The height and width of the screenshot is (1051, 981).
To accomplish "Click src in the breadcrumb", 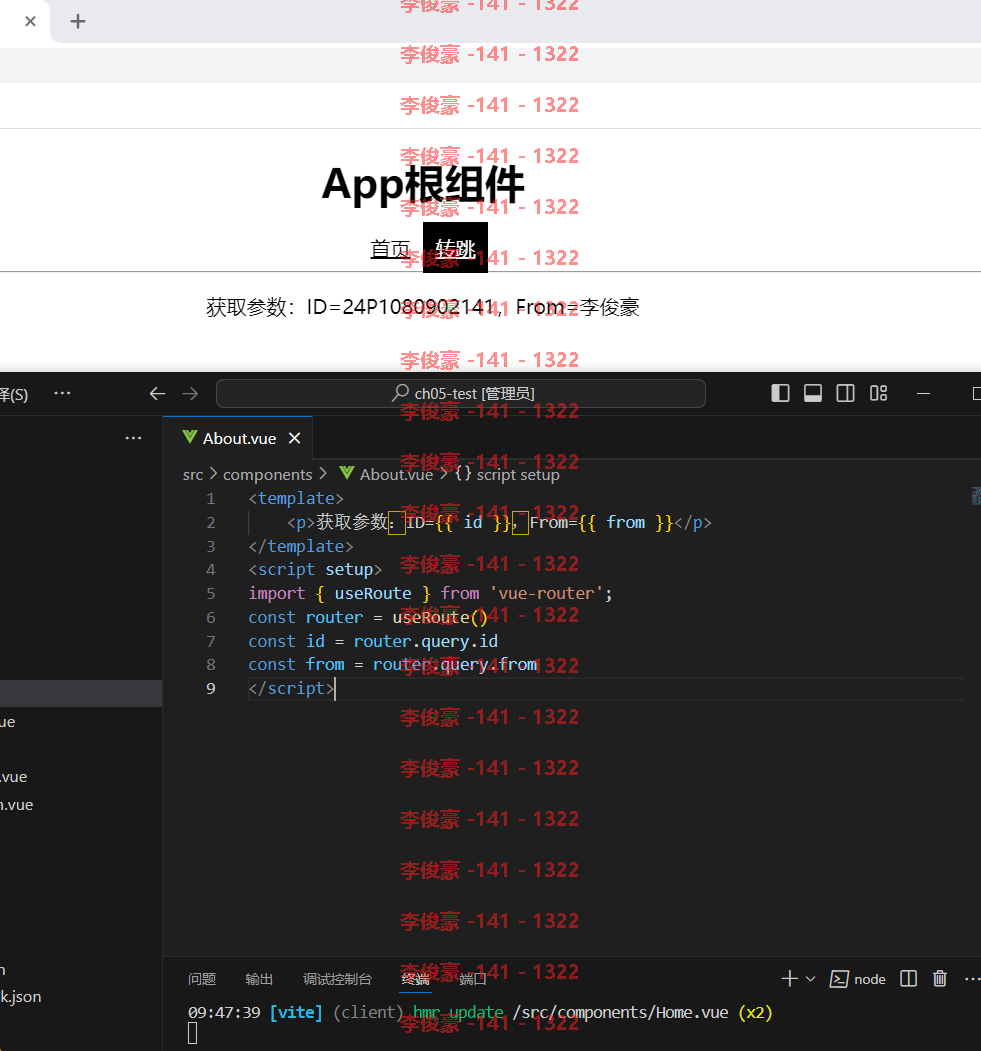I will pos(193,475).
